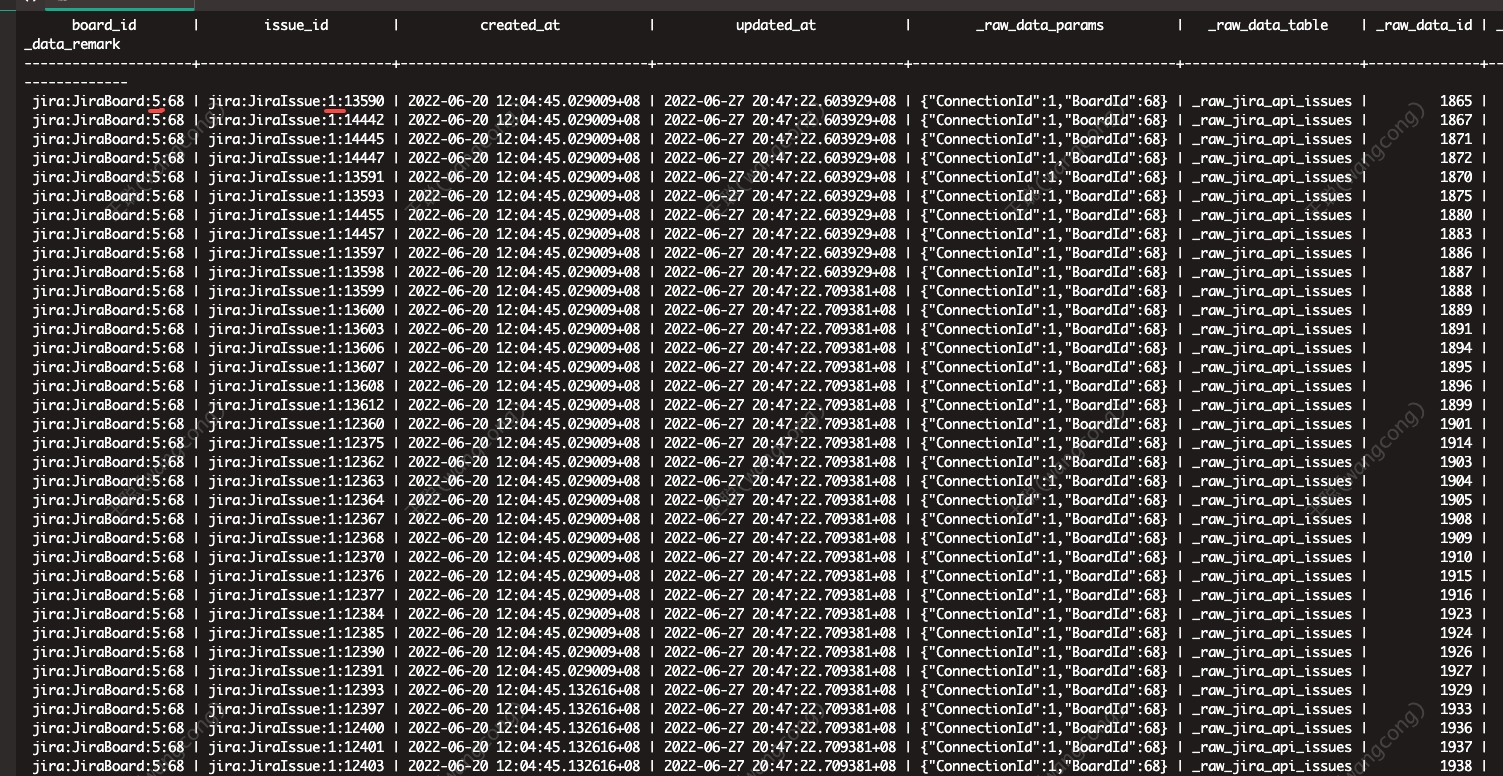Click raw data id 1909

(1456, 538)
